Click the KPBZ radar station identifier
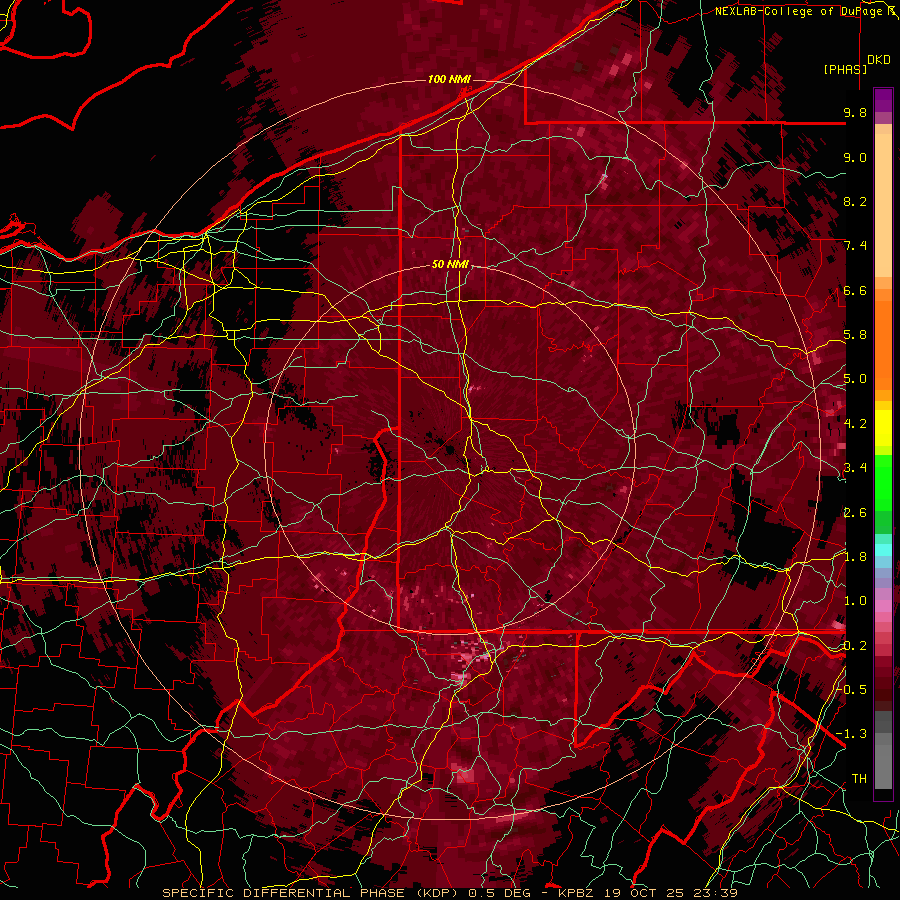The image size is (900, 900). tap(578, 893)
